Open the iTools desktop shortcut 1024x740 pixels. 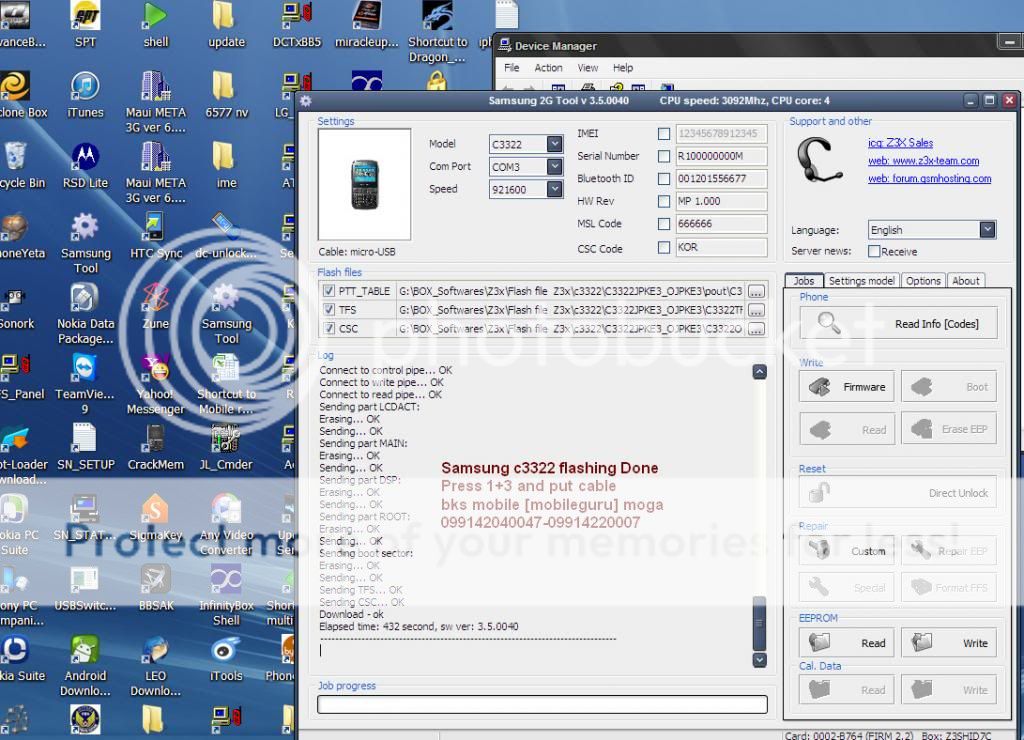click(x=226, y=659)
